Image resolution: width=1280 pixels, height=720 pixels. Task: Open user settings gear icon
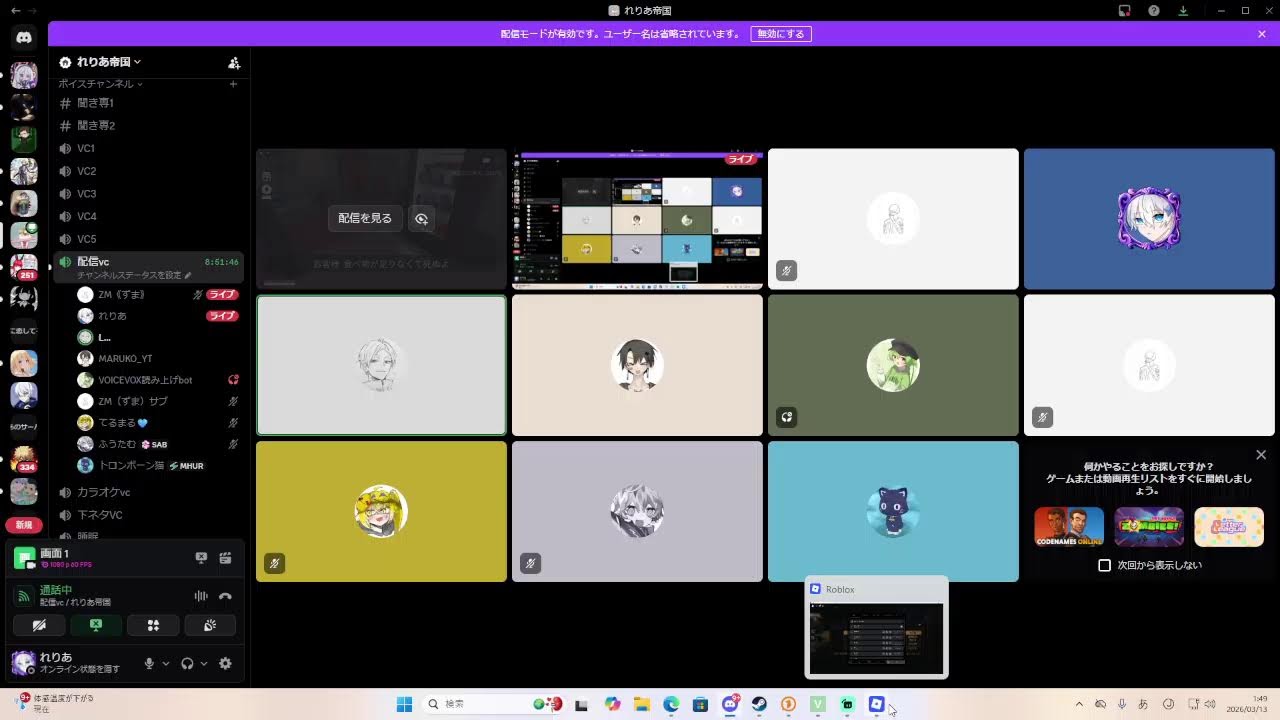click(x=225, y=663)
